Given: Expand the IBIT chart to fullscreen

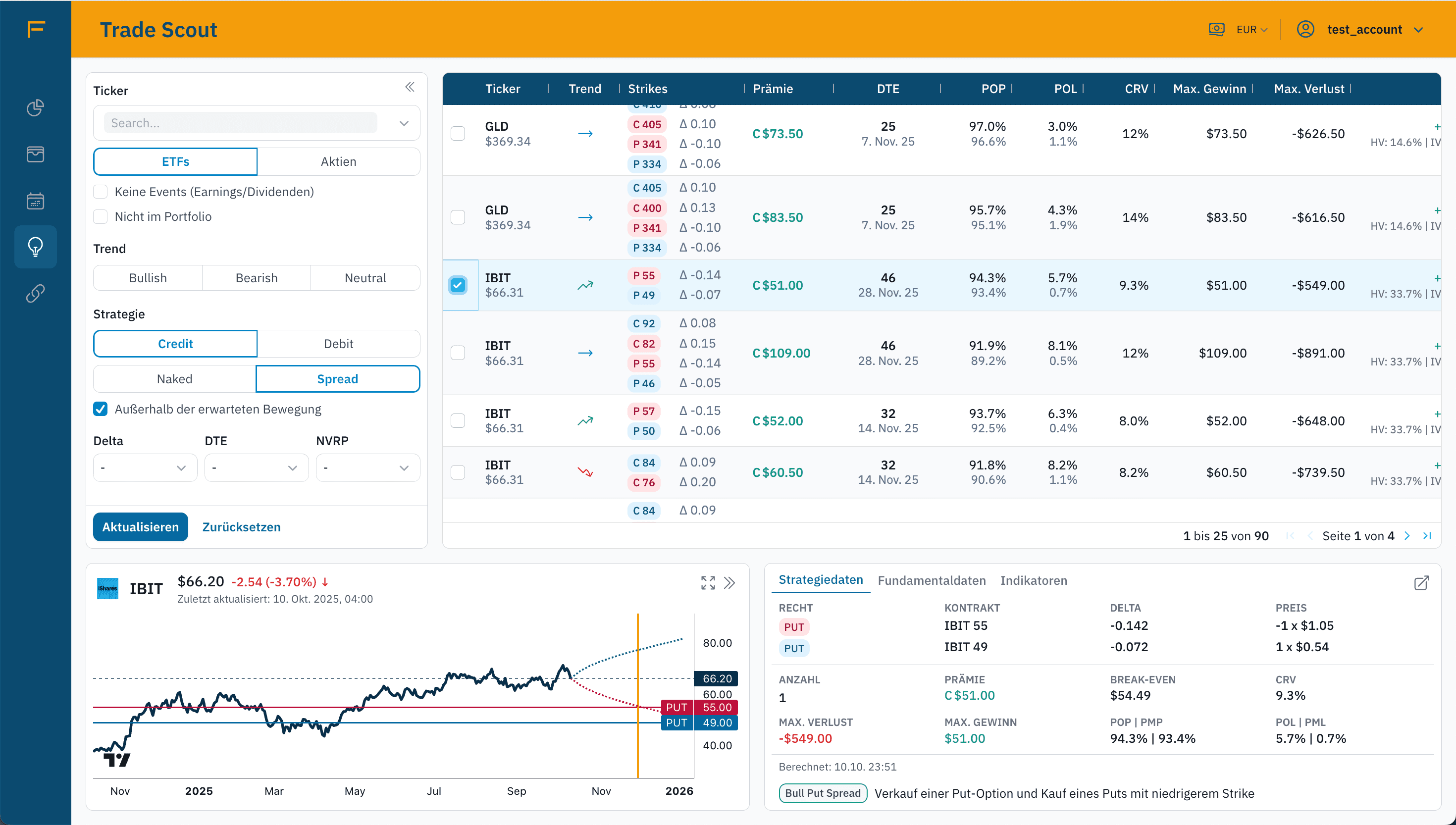Looking at the screenshot, I should (708, 582).
